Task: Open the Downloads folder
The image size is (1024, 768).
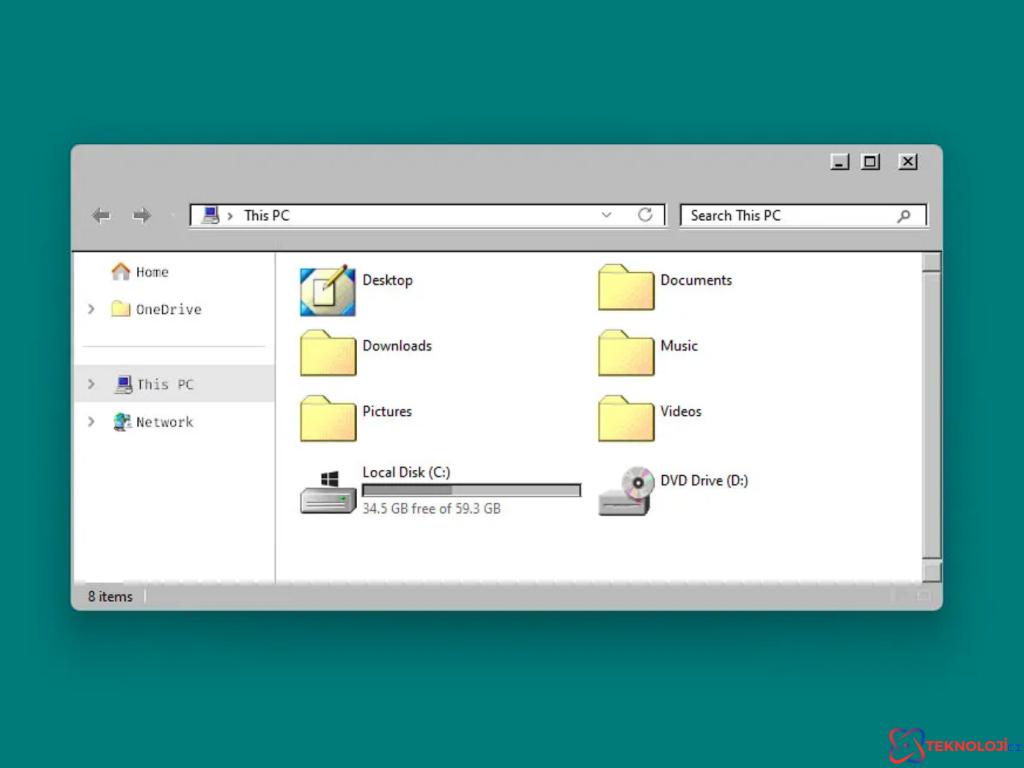Action: tap(326, 353)
